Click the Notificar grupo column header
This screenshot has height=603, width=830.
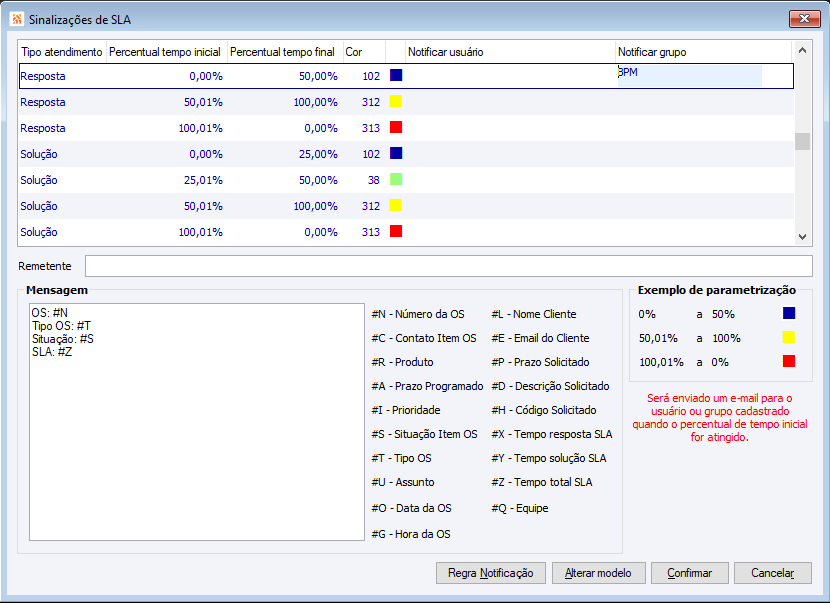coord(704,52)
